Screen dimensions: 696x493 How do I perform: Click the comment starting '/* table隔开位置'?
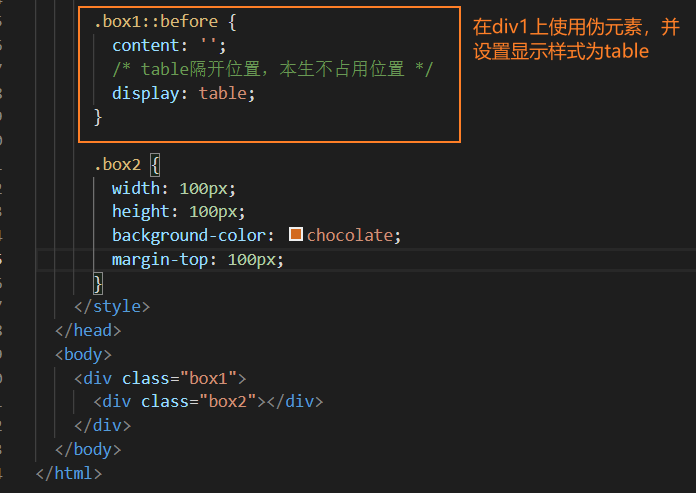point(273,69)
